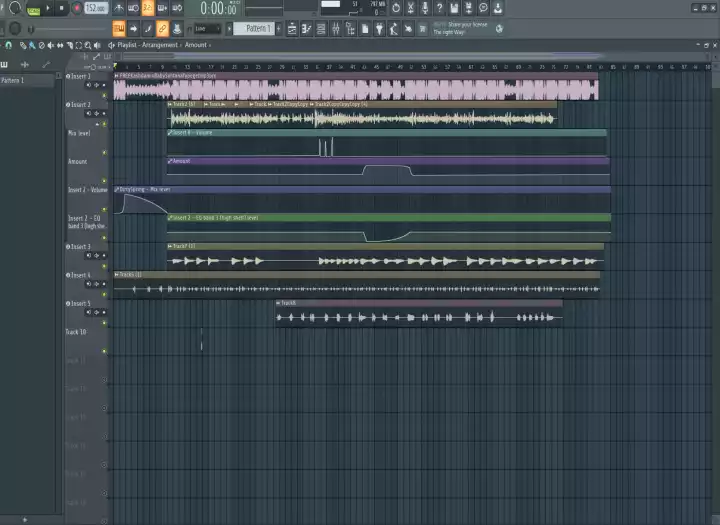Edit the 152 tempo field
This screenshot has height=525, width=720.
point(96,8)
